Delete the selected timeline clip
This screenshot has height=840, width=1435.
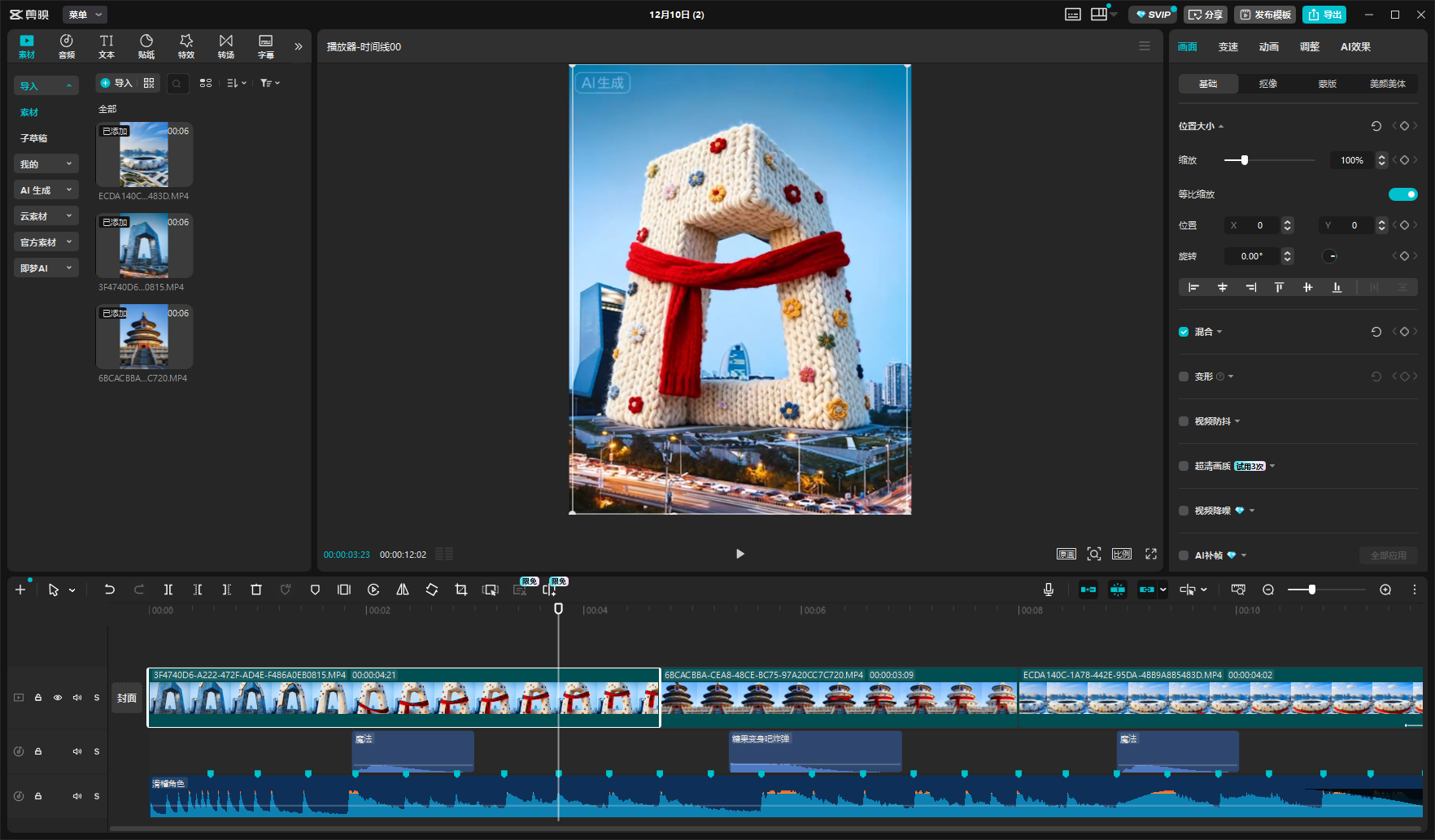(256, 590)
